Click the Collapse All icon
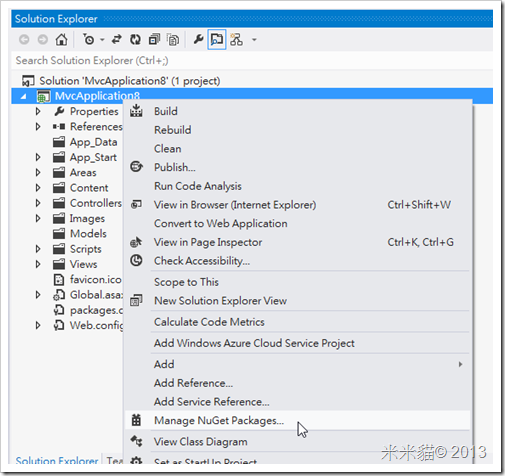 coord(154,40)
